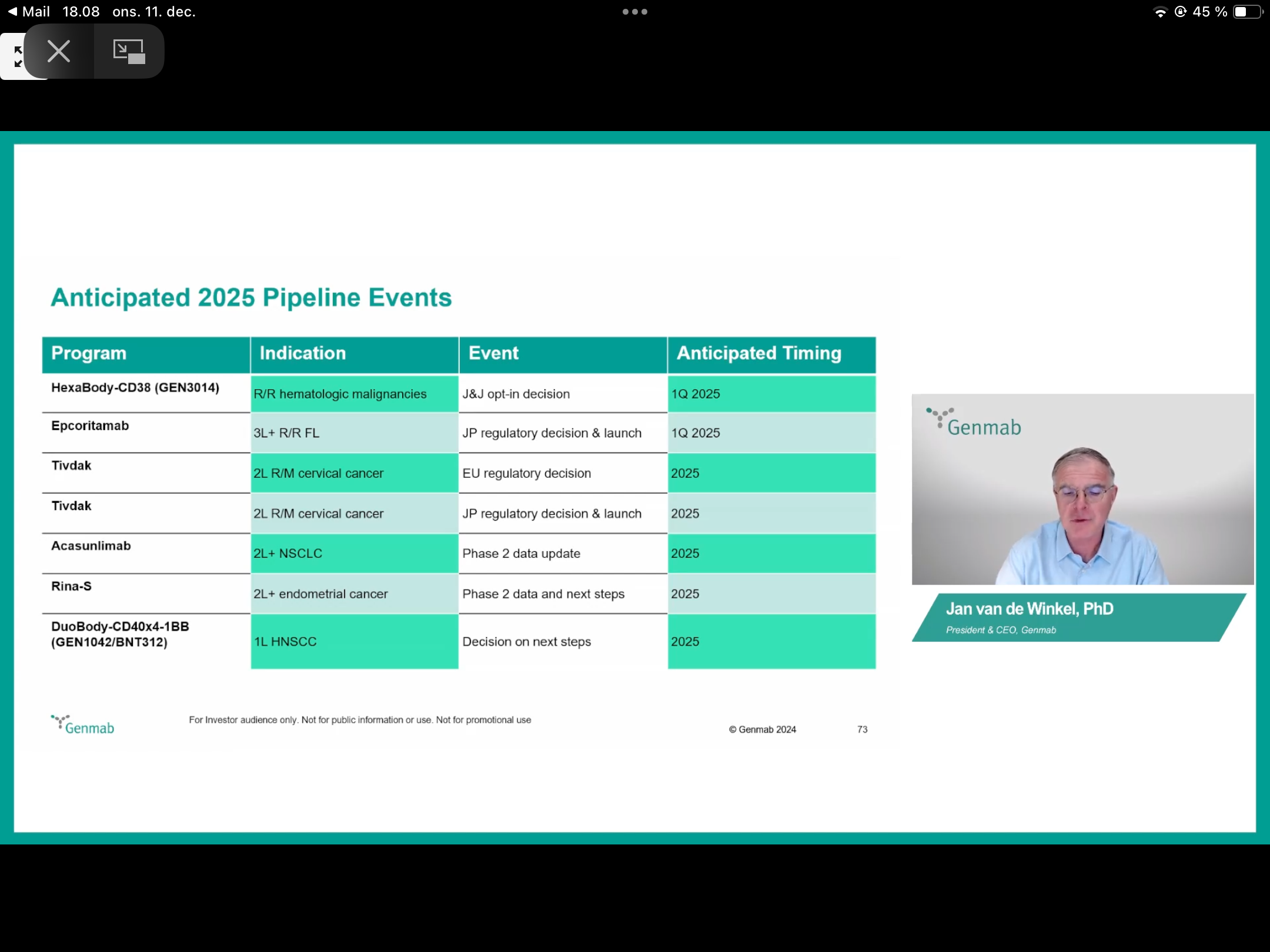This screenshot has width=1270, height=952.
Task: Tap the Wi-Fi status icon
Action: click(1160, 12)
